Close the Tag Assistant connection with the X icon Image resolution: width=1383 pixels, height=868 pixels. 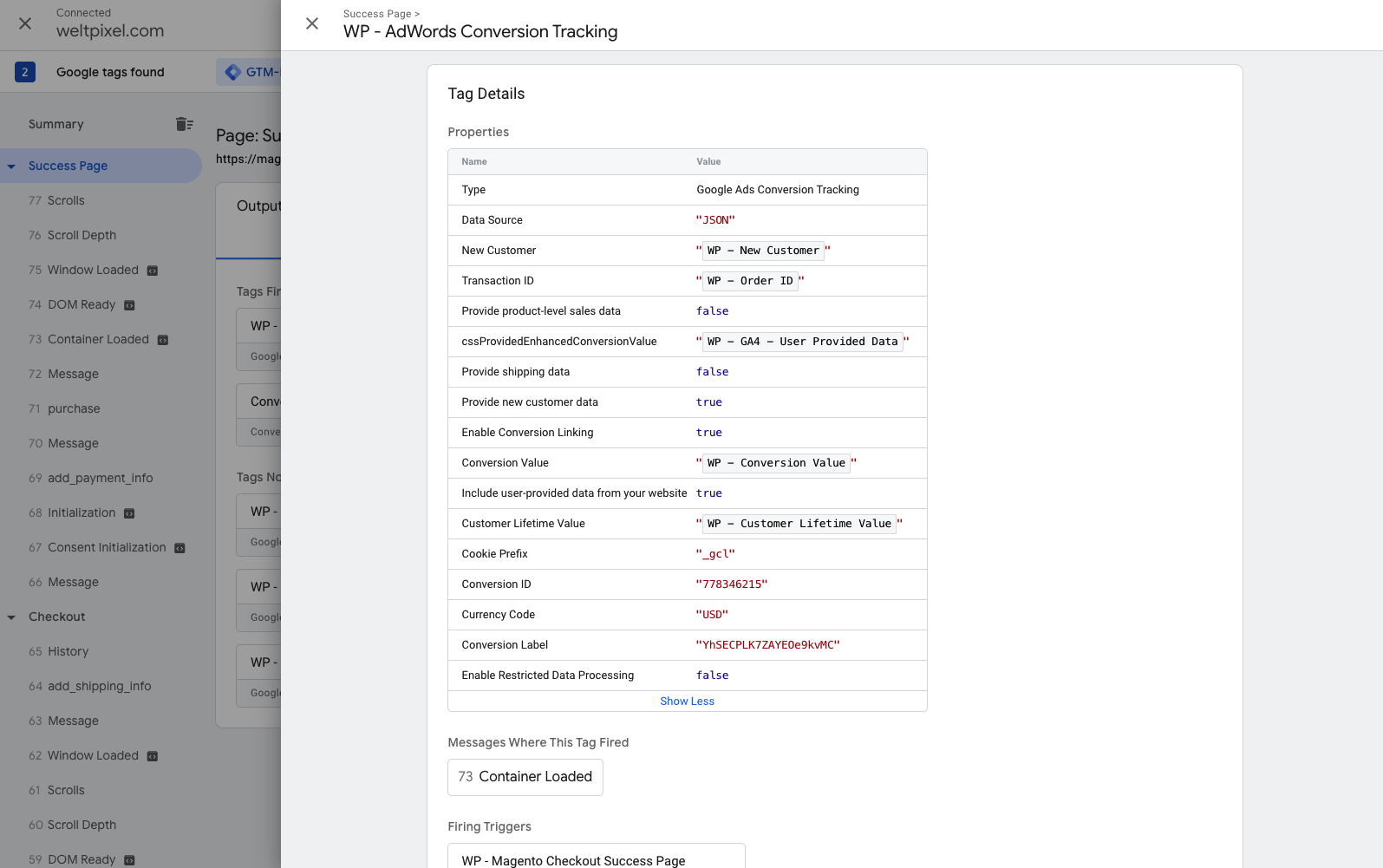(x=25, y=23)
